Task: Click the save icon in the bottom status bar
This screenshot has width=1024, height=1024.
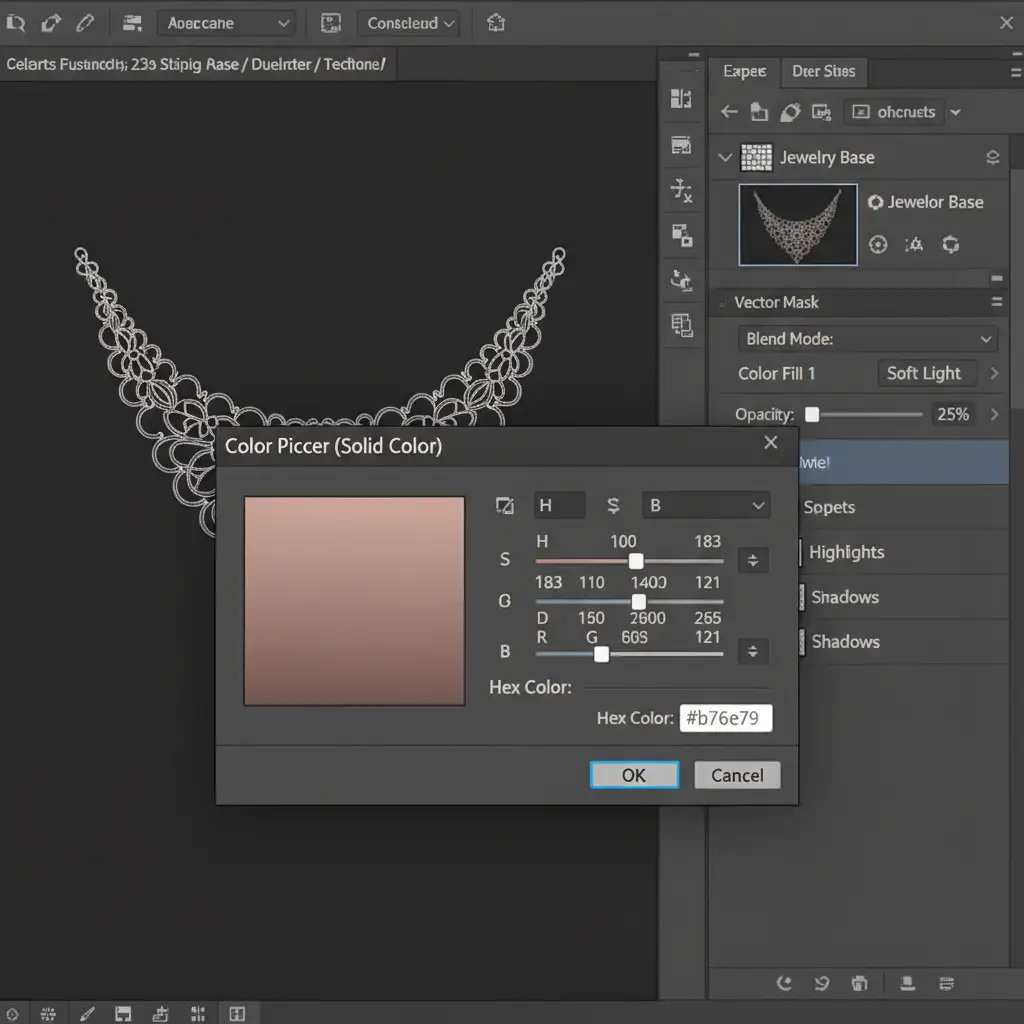Action: (x=124, y=1013)
